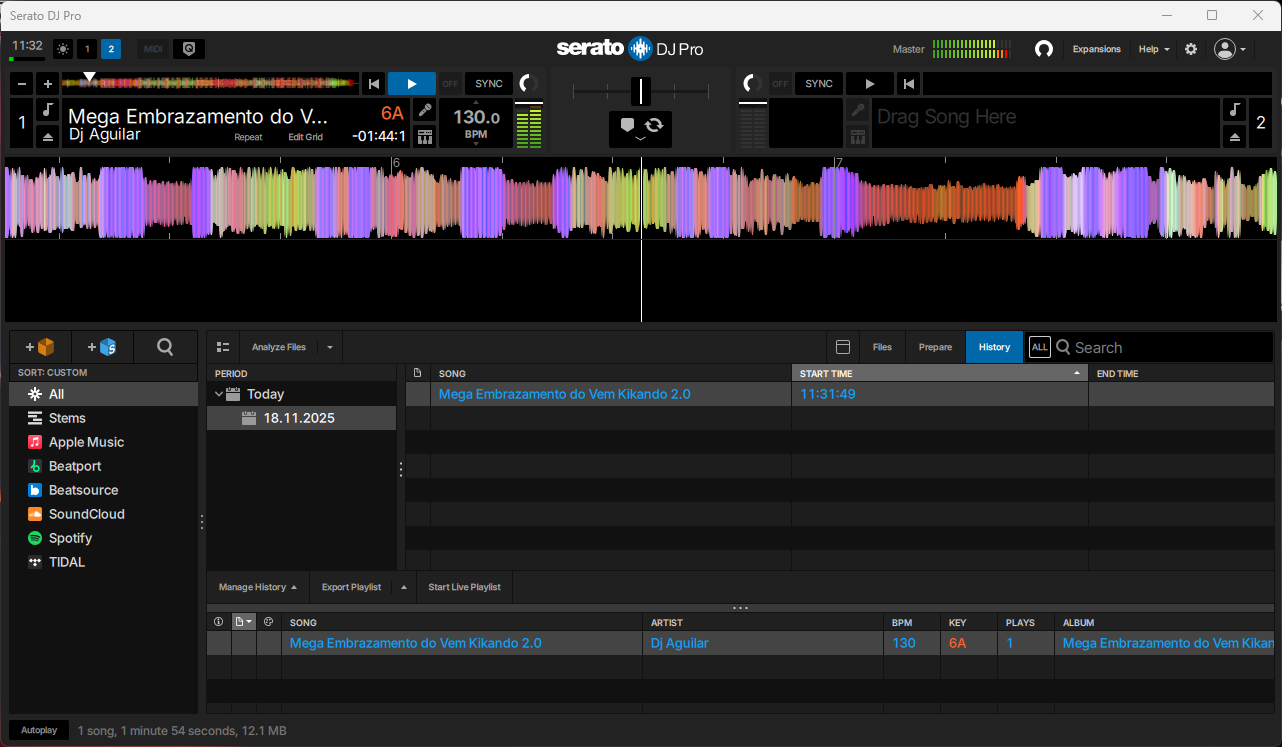
Task: Toggle the day/night brightness mode
Action: pyautogui.click(x=63, y=49)
